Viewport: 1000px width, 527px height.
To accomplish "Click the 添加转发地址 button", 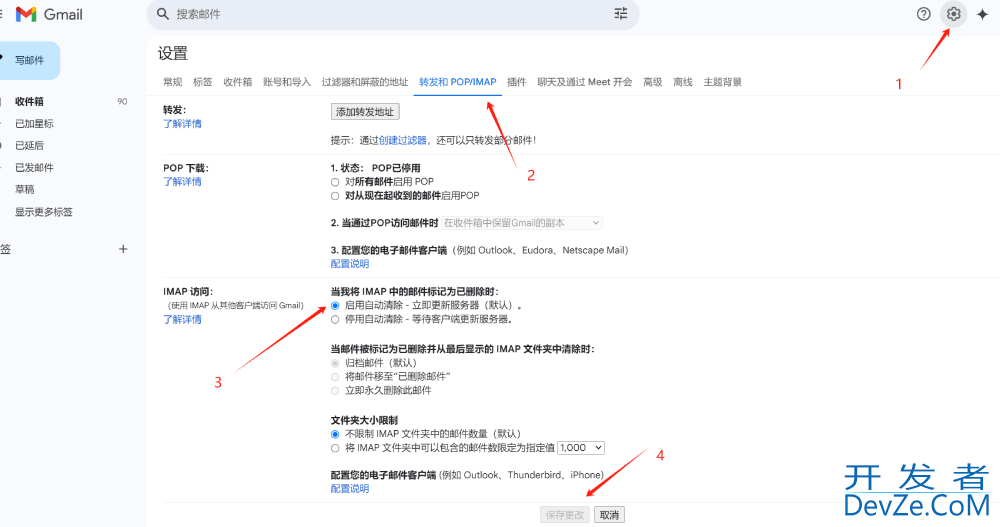I will pos(365,112).
